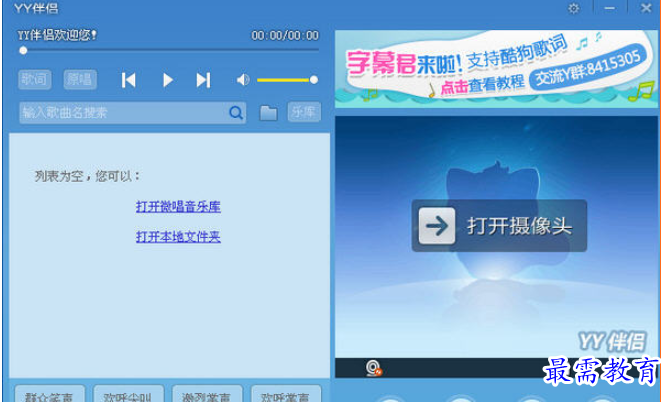Open the 打开本地文件夹 link
The image size is (667, 402).
point(178,237)
